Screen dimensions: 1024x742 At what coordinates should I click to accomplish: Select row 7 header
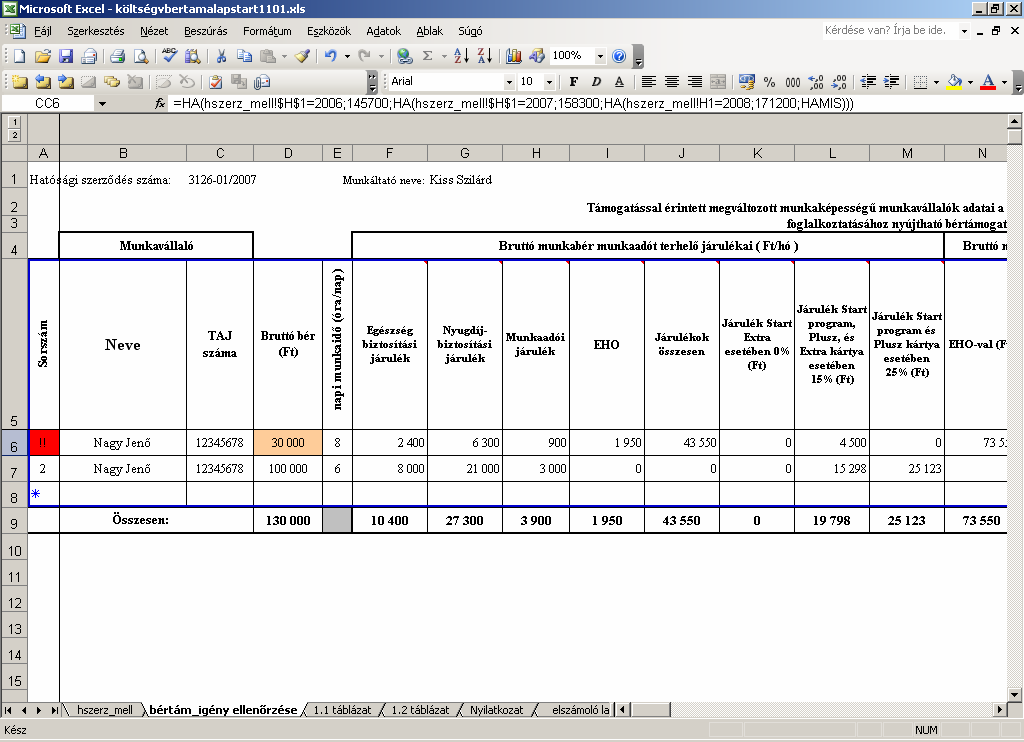[x=14, y=469]
